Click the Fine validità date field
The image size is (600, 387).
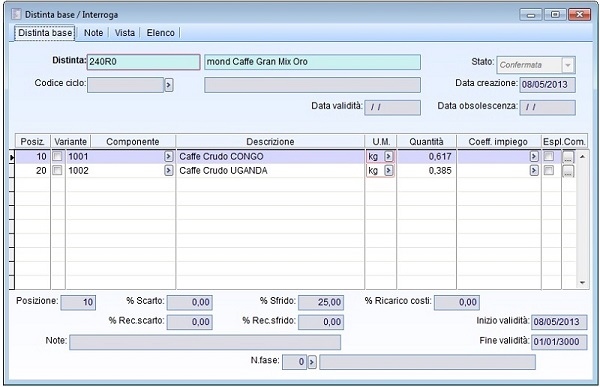click(559, 342)
